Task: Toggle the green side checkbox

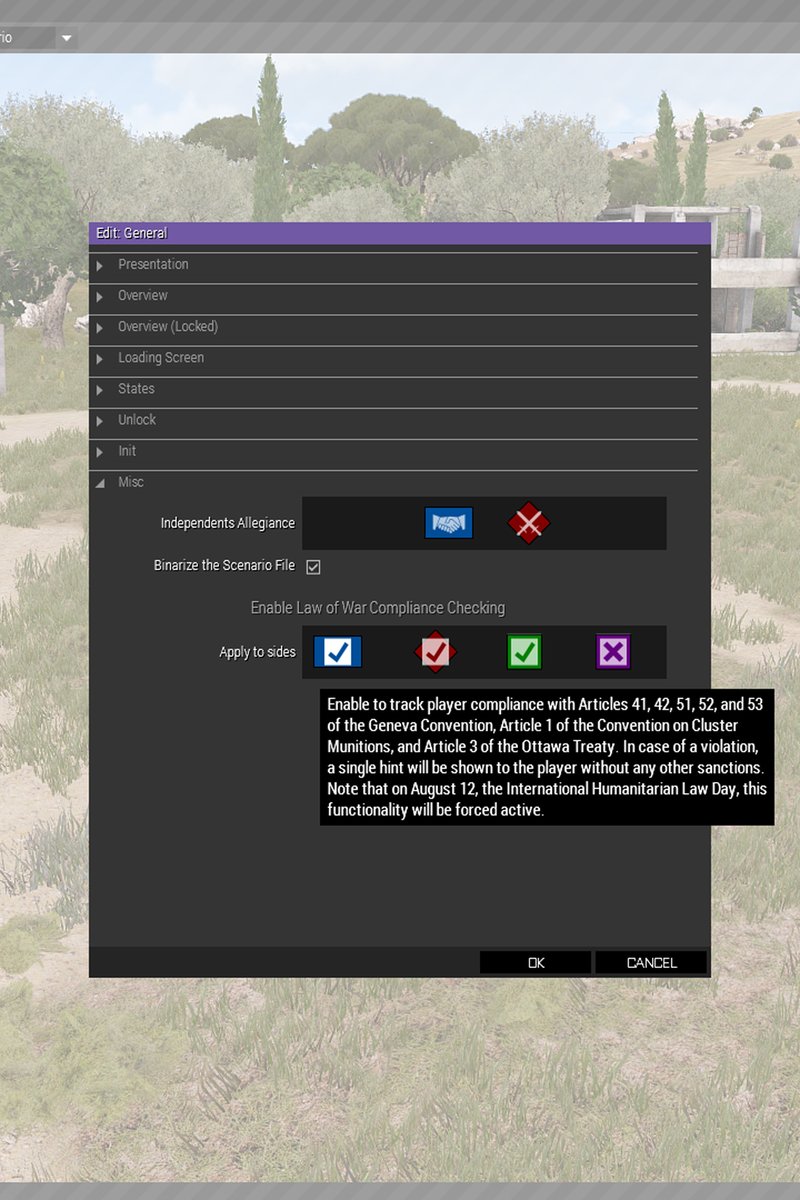Action: click(524, 652)
